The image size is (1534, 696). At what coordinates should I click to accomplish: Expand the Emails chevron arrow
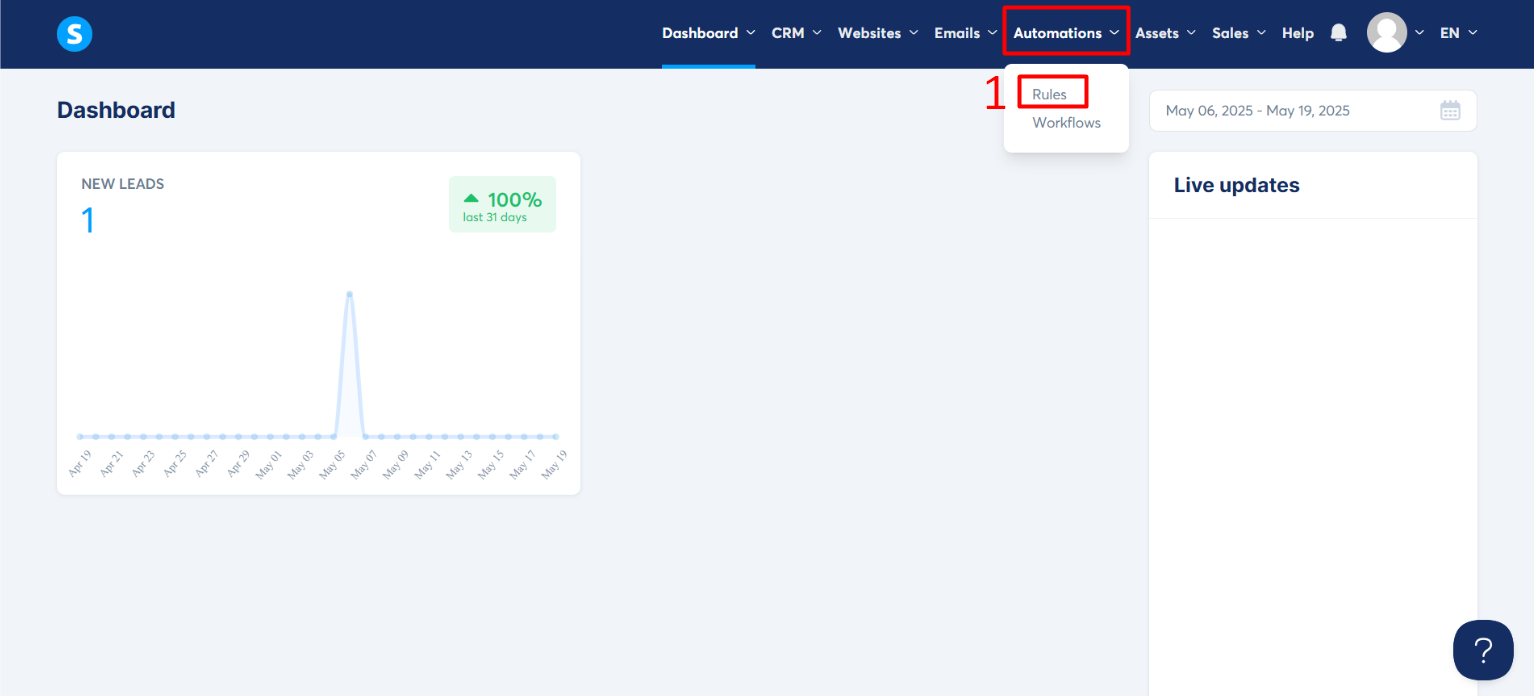pyautogui.click(x=991, y=33)
